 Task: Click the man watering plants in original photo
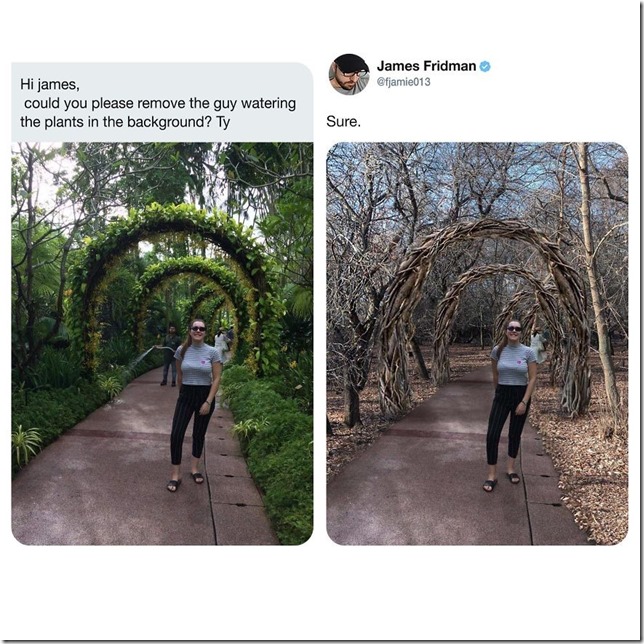pos(171,355)
